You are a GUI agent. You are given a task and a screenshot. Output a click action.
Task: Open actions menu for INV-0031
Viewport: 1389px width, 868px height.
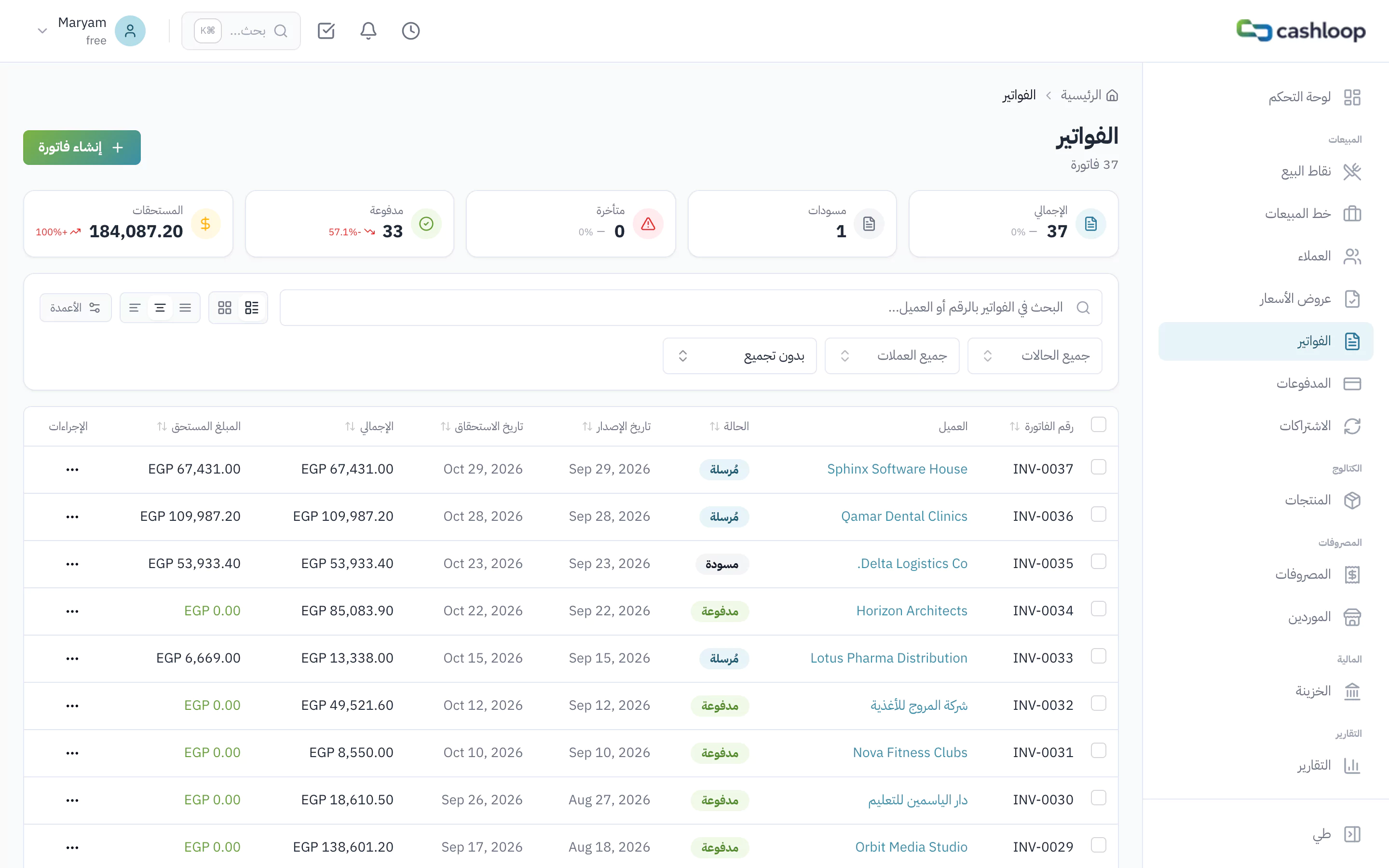72,753
